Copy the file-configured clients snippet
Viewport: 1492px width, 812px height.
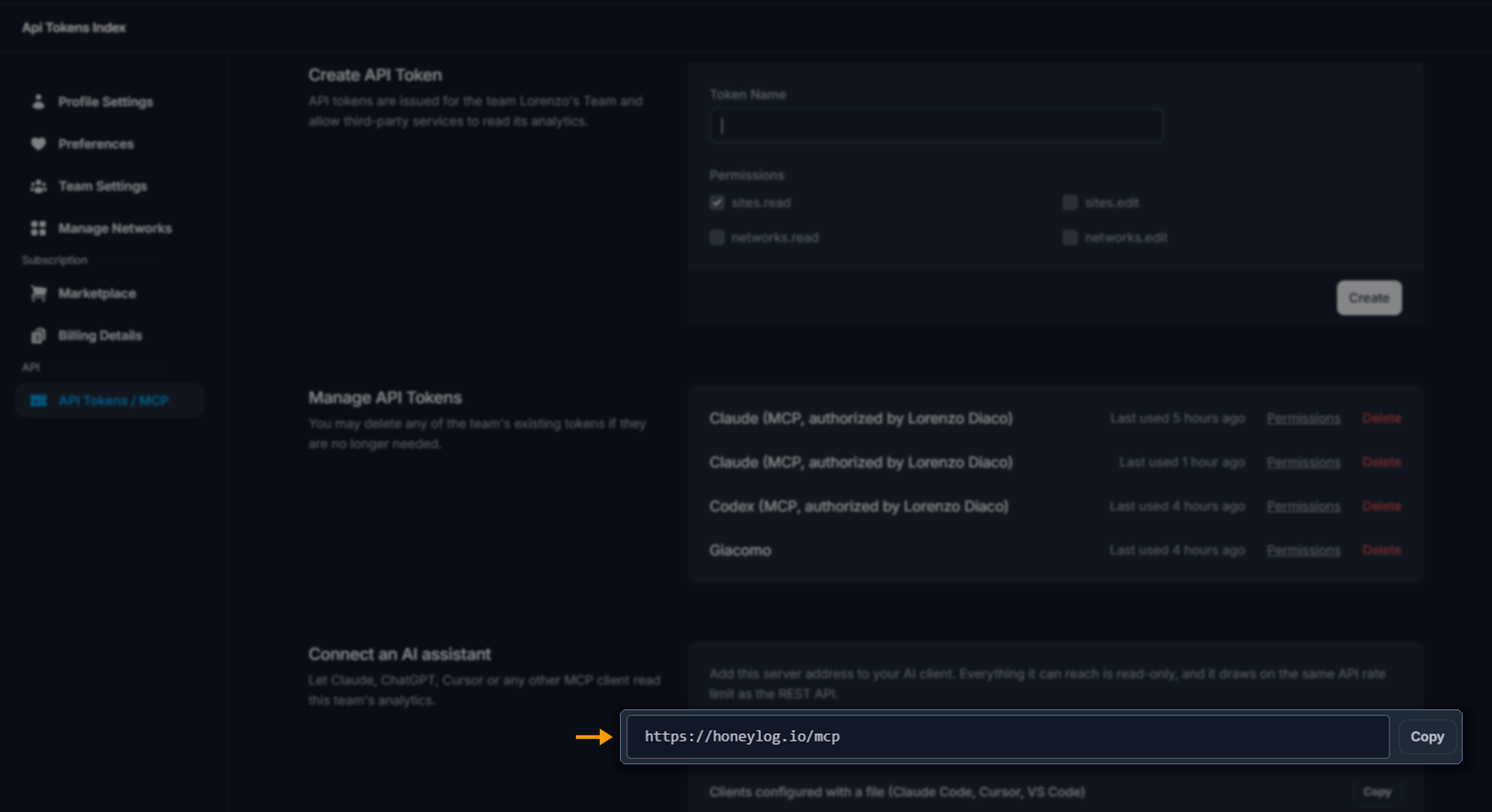point(1376,792)
